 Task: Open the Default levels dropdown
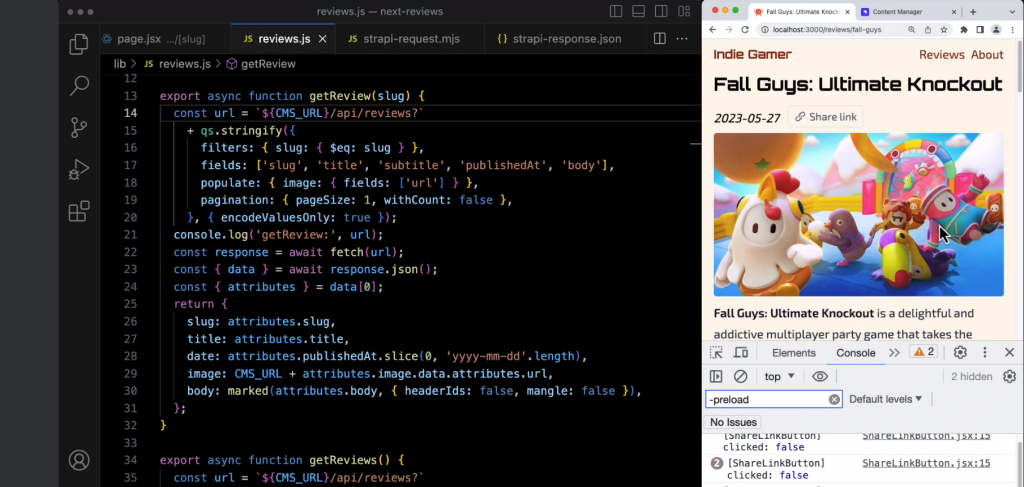886,399
